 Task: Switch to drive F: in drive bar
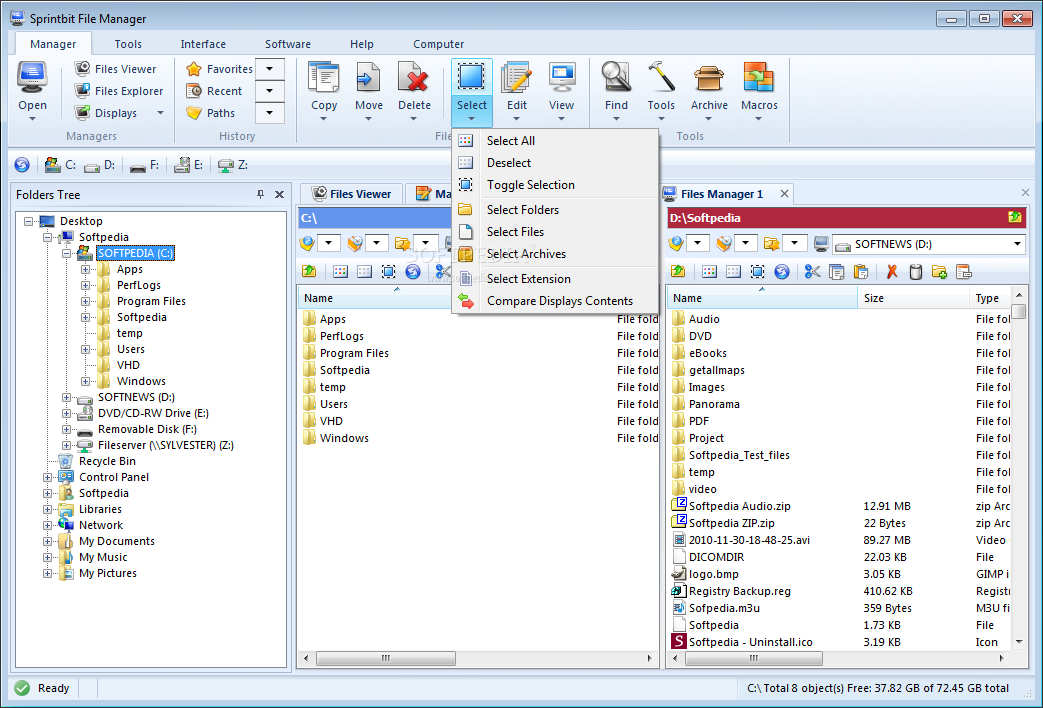coord(144,164)
